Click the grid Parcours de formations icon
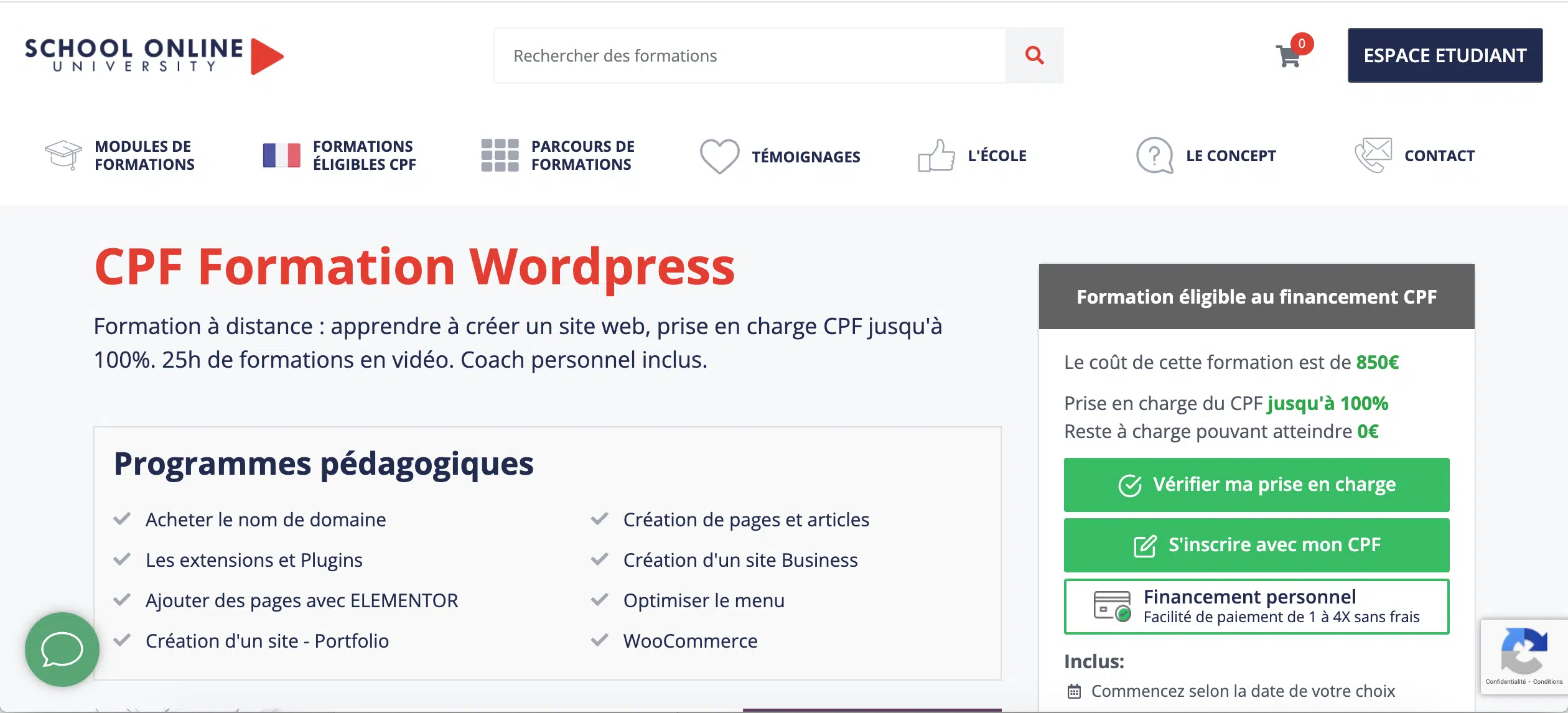Viewport: 1568px width, 713px height. point(500,155)
